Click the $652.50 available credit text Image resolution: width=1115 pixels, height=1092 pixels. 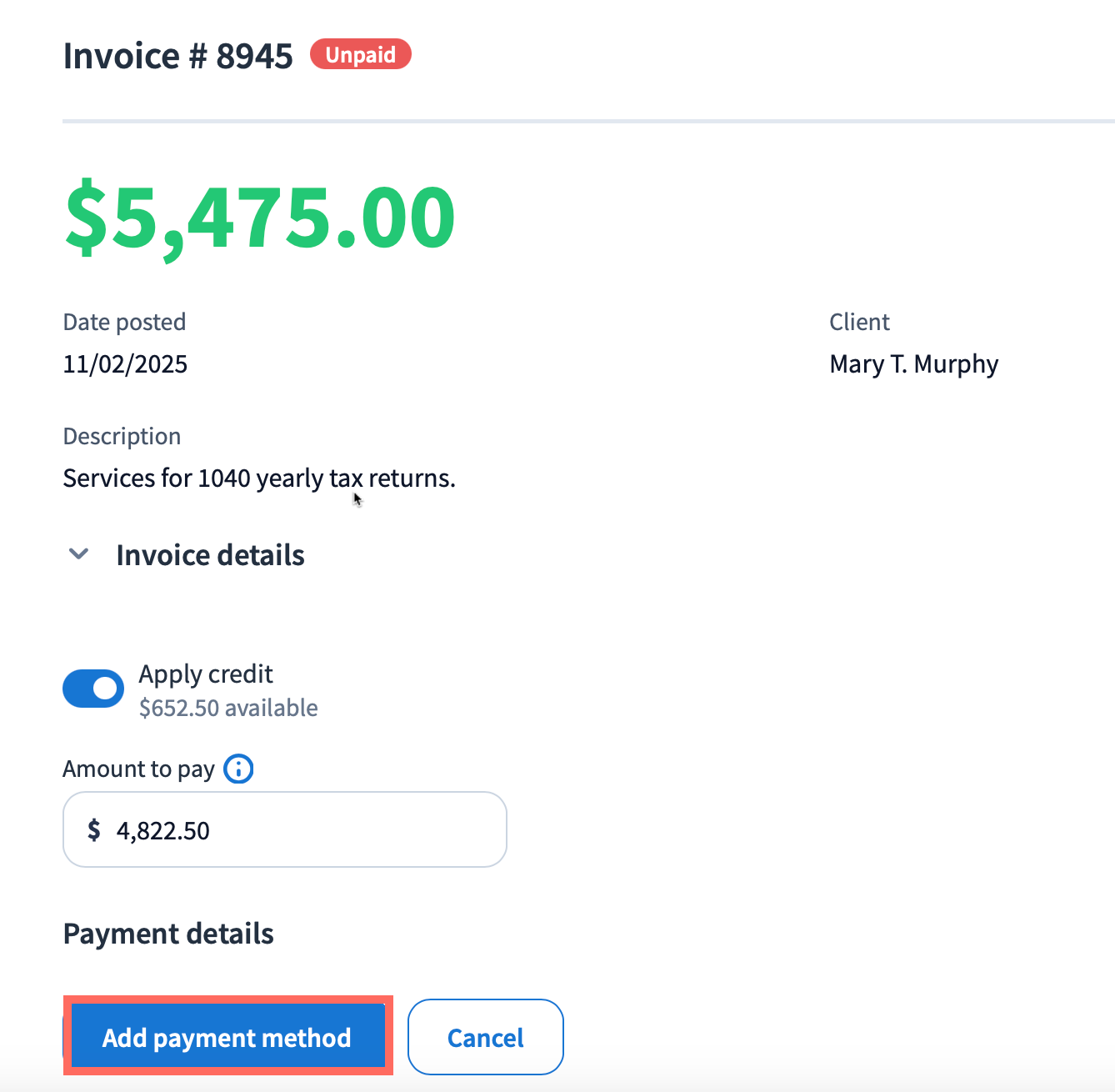pyautogui.click(x=228, y=708)
